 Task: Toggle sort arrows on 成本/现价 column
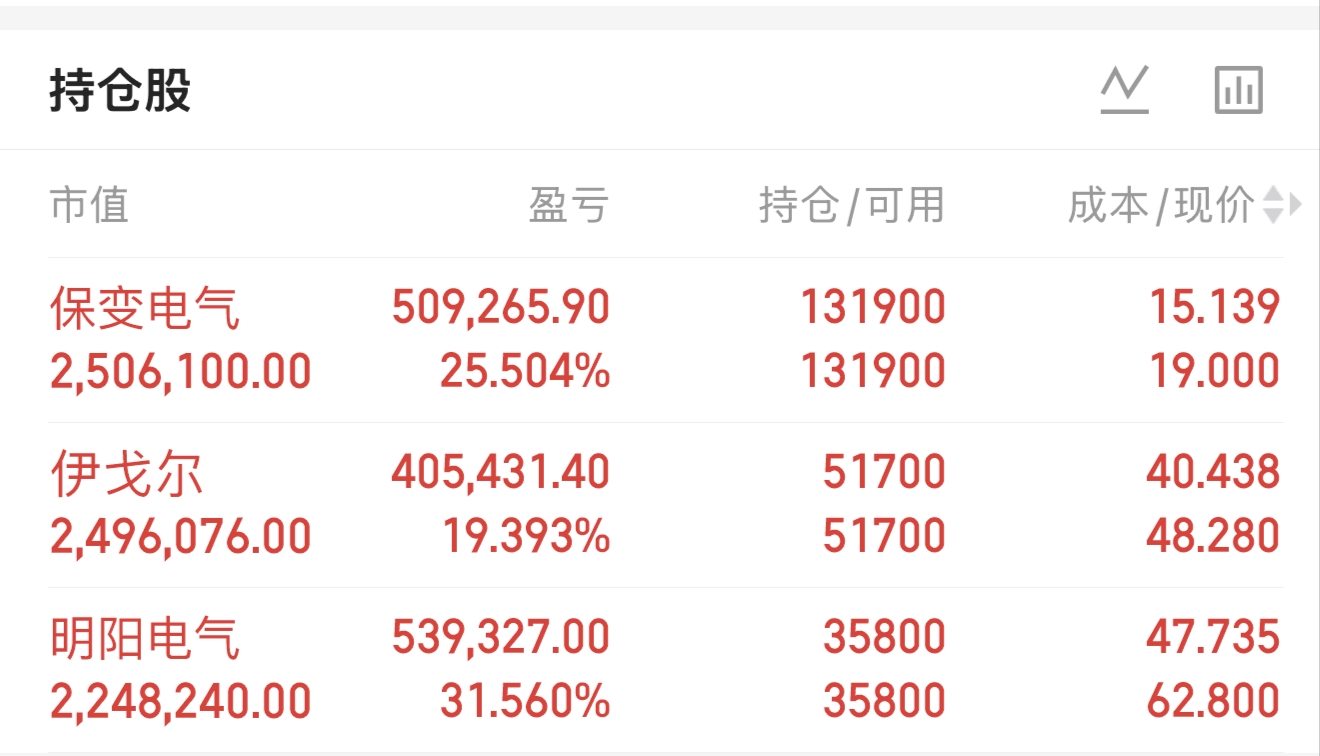(1273, 205)
